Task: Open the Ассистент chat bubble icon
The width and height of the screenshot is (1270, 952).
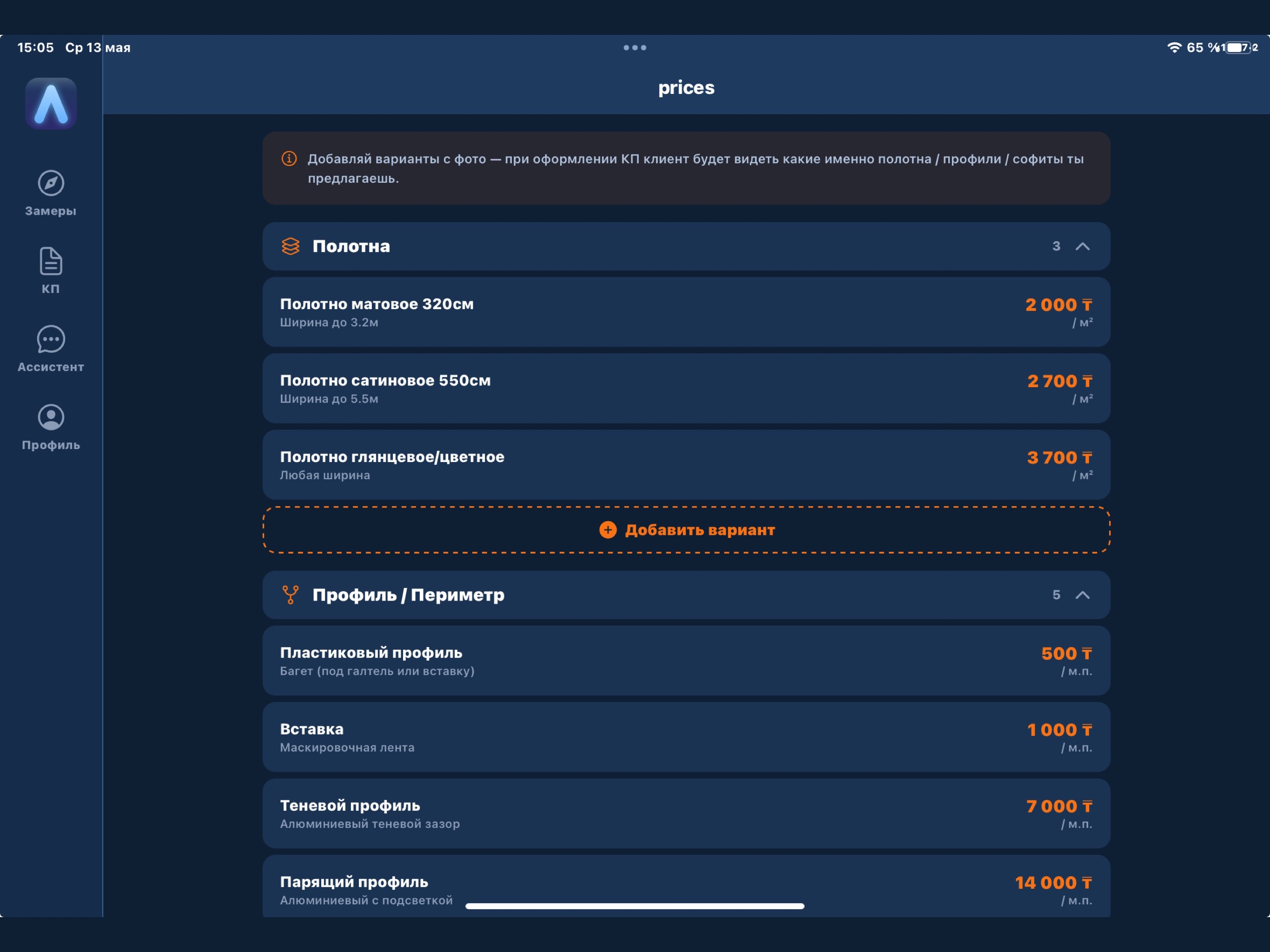Action: point(51,339)
